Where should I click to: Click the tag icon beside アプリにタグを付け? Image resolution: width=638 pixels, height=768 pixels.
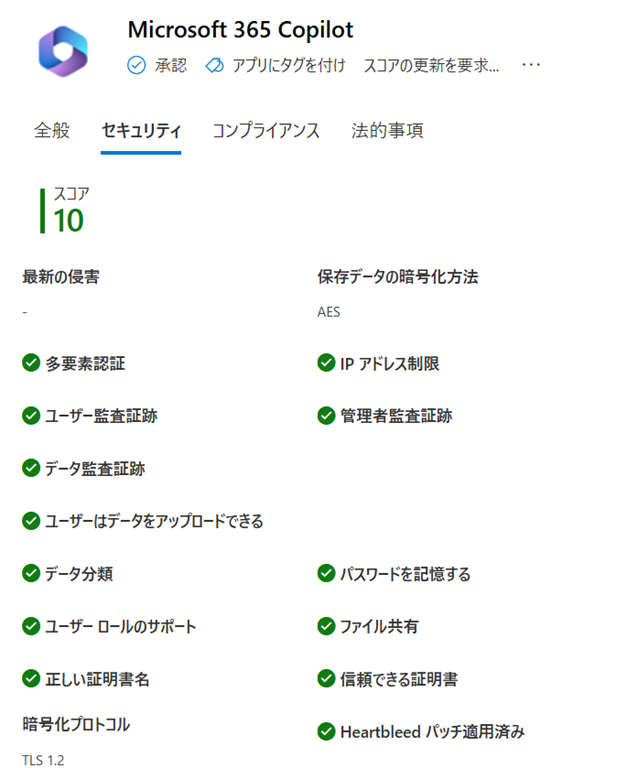[x=214, y=65]
